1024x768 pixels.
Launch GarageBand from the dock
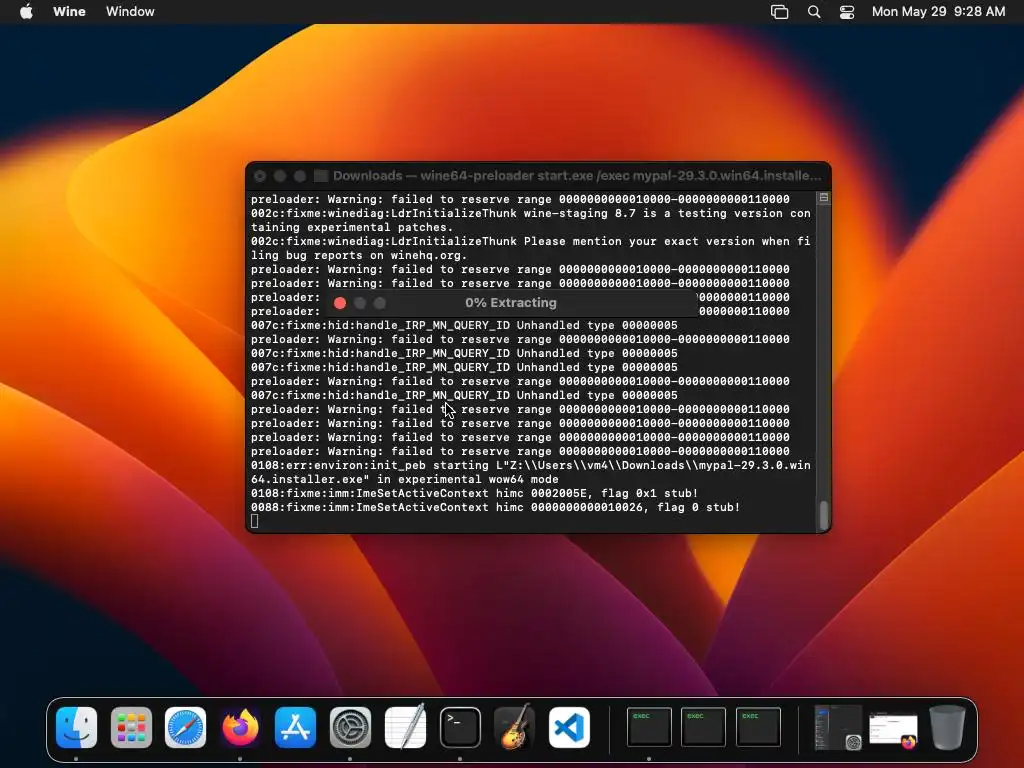point(515,727)
